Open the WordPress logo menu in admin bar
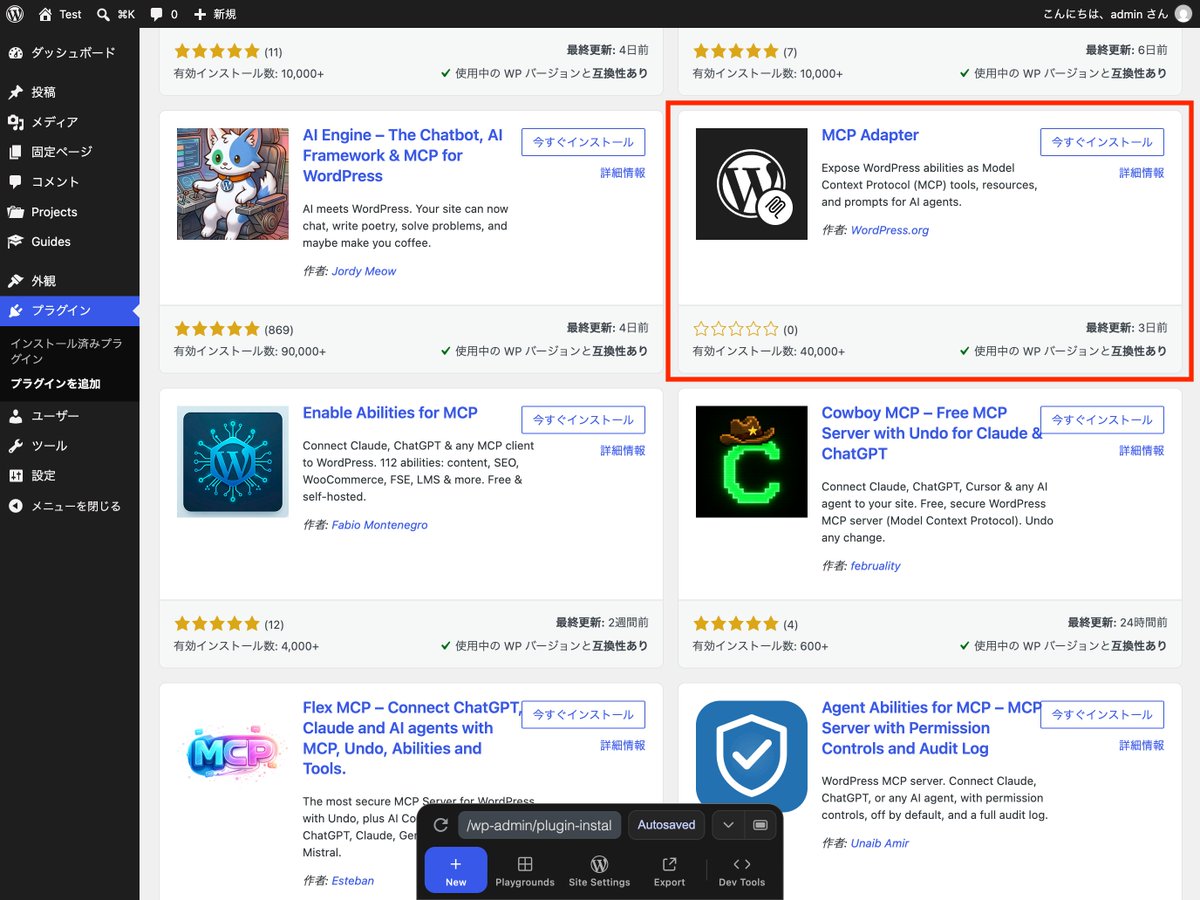Viewport: 1200px width, 900px height. [15, 14]
